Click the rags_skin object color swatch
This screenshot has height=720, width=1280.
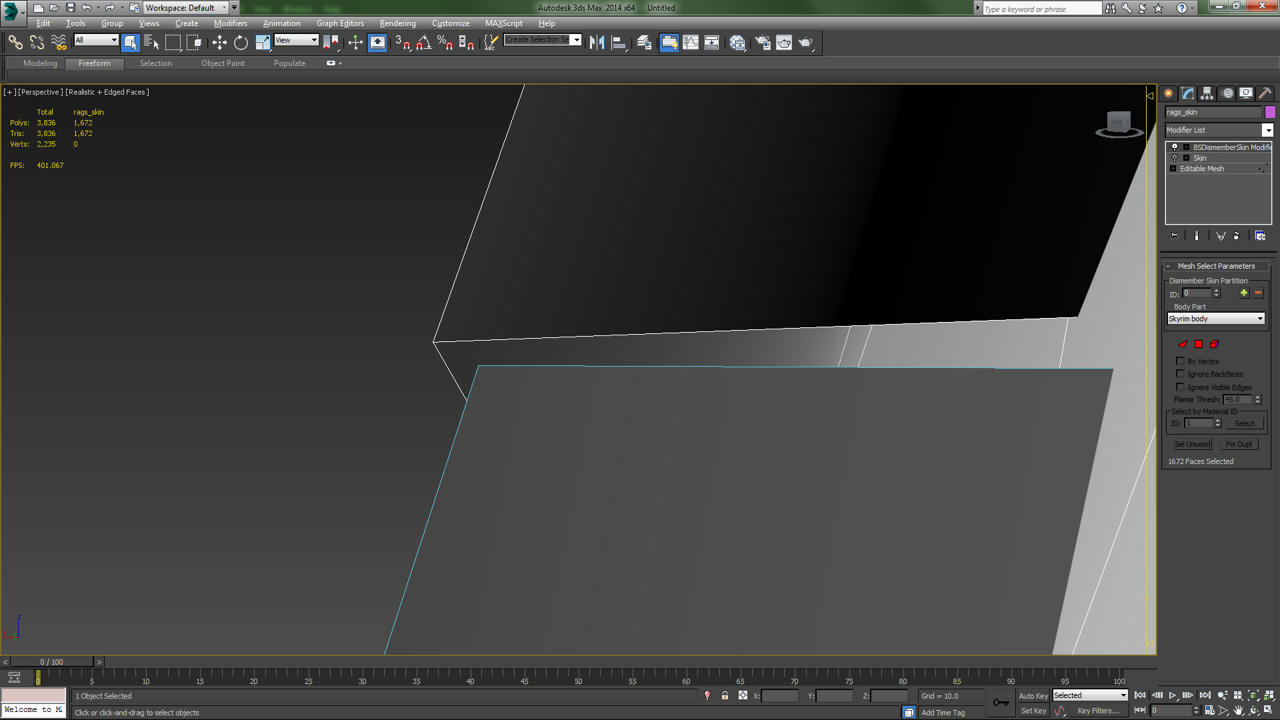[x=1270, y=112]
